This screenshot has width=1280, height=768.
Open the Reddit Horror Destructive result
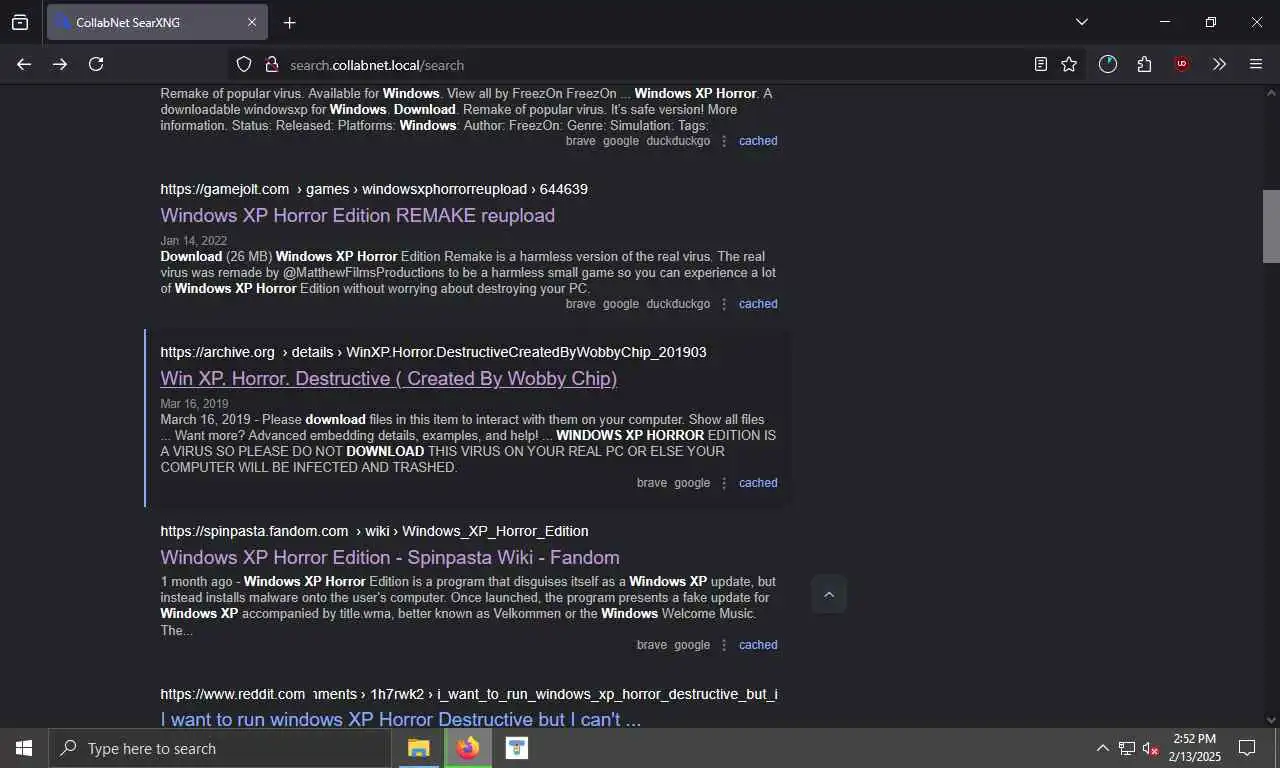400,719
